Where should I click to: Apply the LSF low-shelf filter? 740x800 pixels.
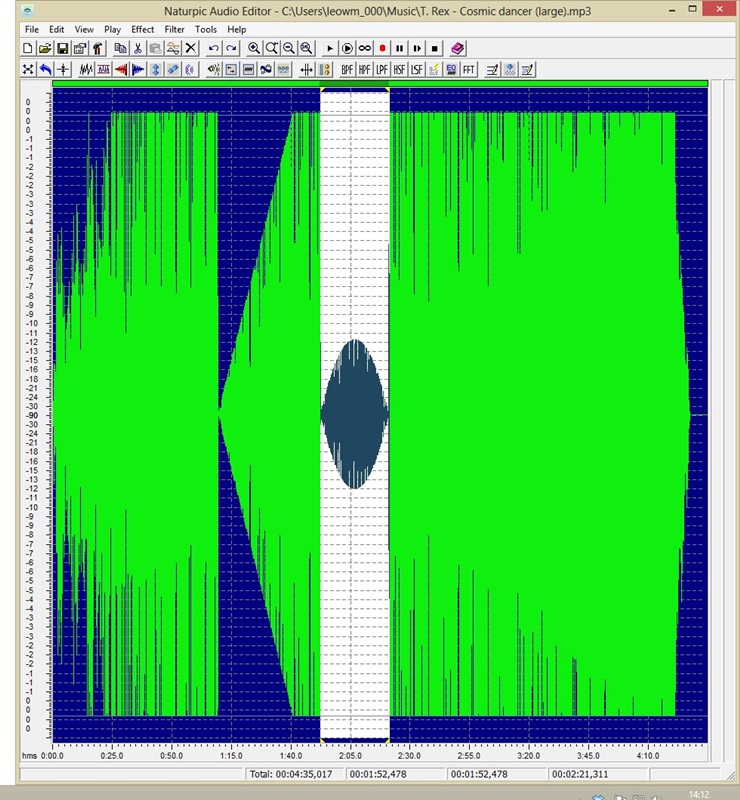(417, 69)
